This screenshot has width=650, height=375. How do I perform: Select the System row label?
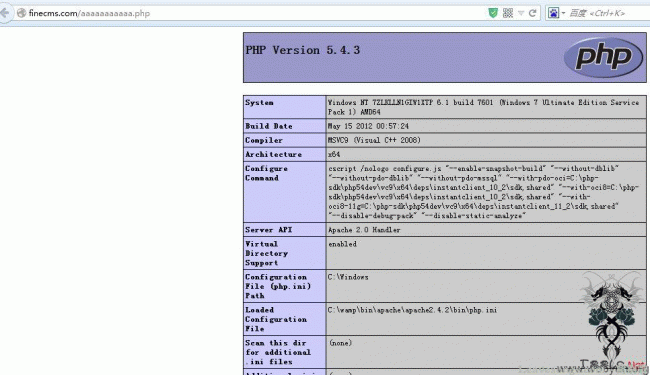[x=259, y=103]
